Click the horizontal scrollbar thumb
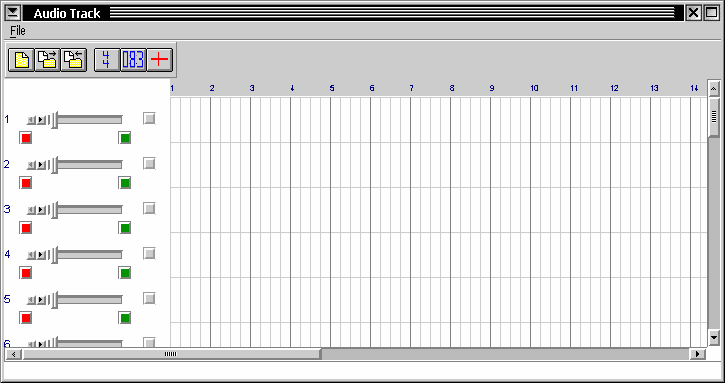The height and width of the screenshot is (383, 725). pyautogui.click(x=171, y=354)
